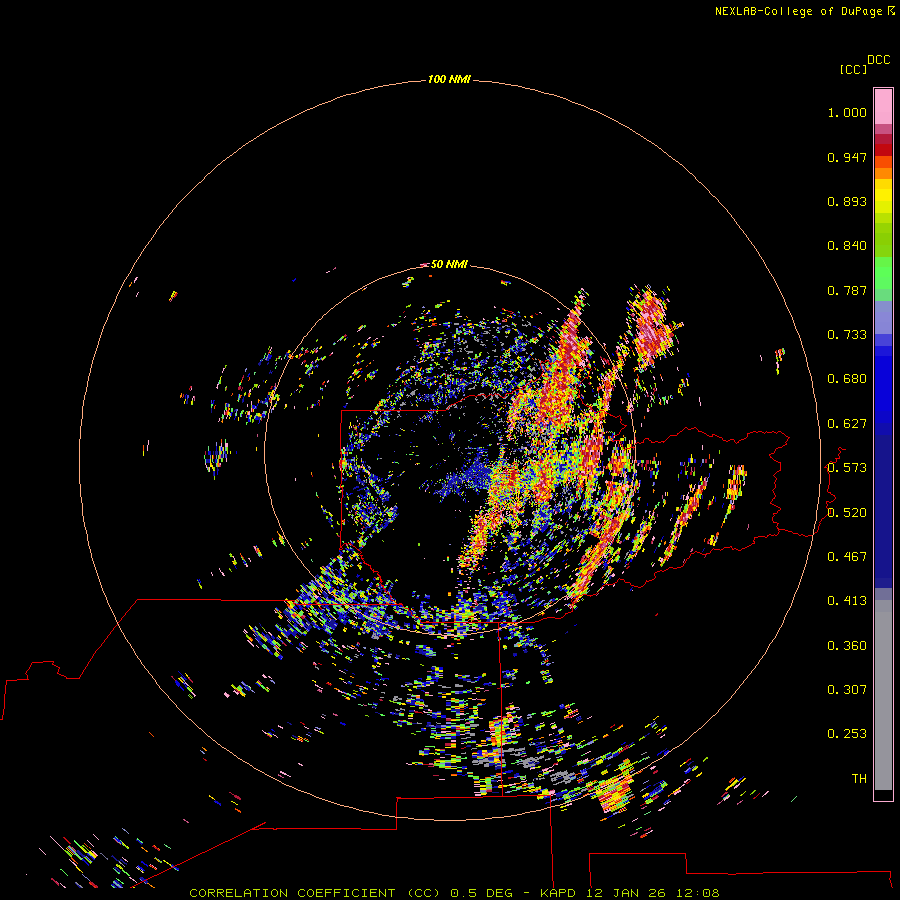Image resolution: width=900 pixels, height=900 pixels.
Task: Click the pink swatch on the color bar
Action: tap(883, 107)
